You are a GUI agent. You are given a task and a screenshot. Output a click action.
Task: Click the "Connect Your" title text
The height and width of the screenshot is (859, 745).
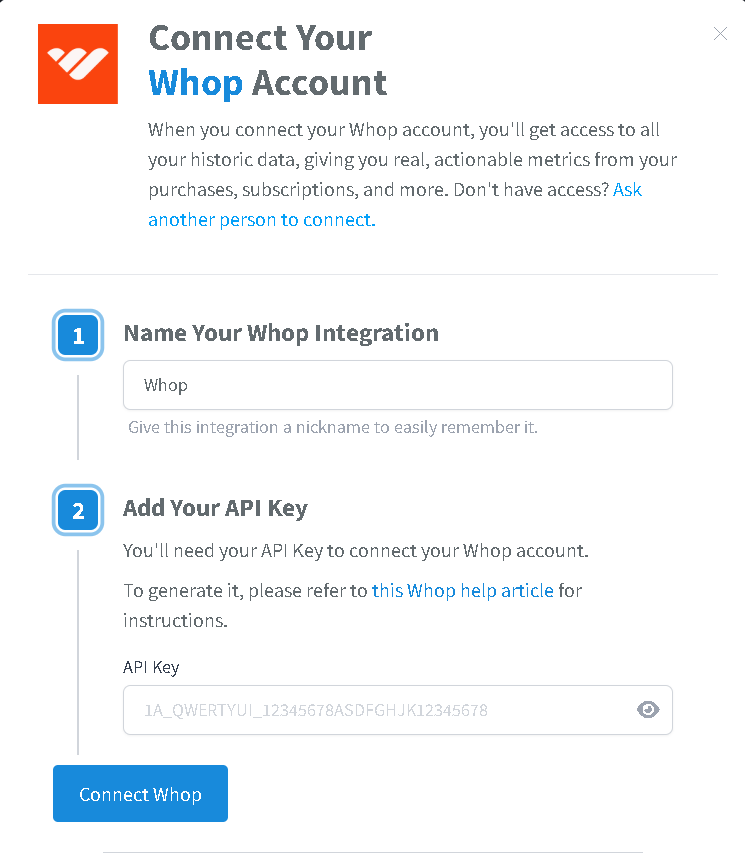(x=260, y=38)
